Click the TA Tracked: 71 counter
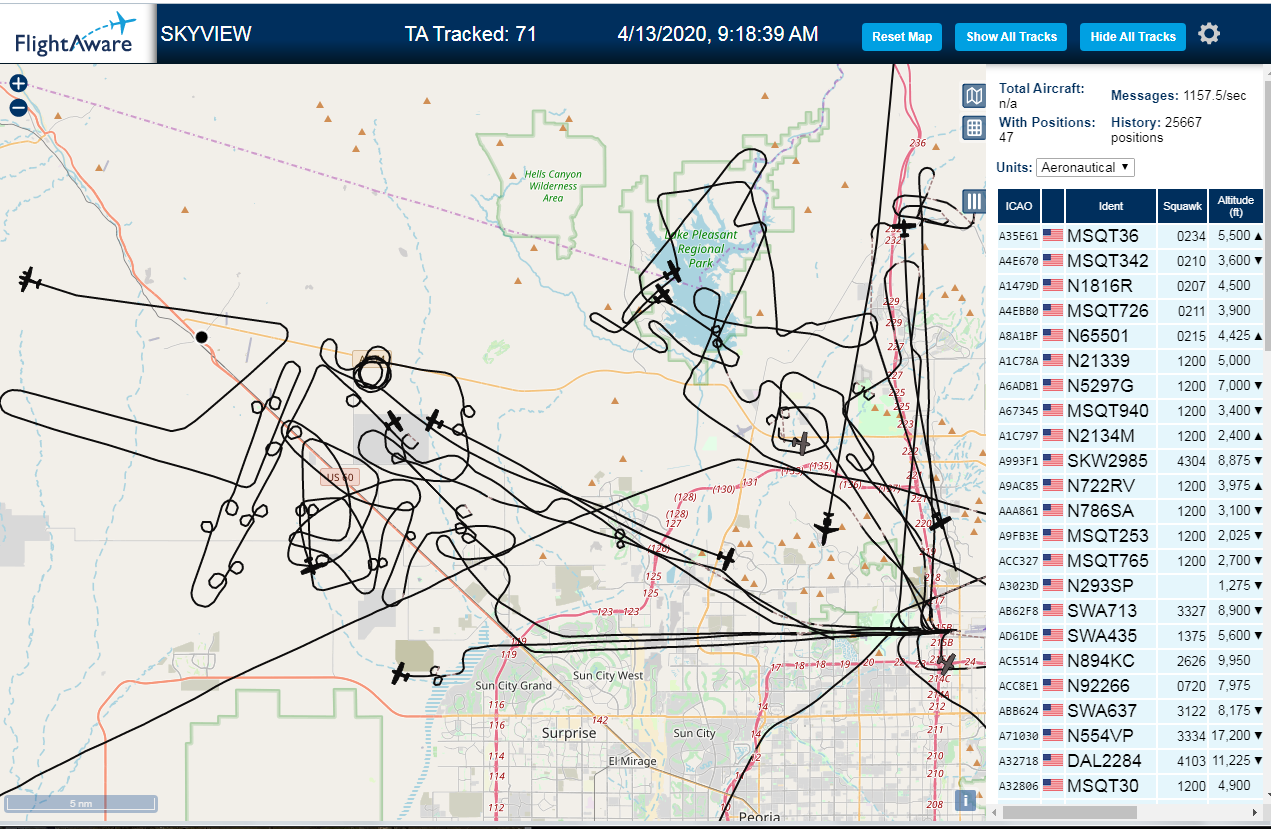This screenshot has width=1271, height=829. click(x=470, y=34)
